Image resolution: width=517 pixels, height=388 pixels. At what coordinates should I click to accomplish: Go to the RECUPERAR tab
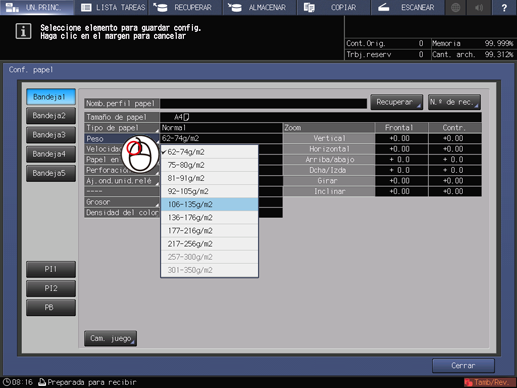(x=185, y=7)
